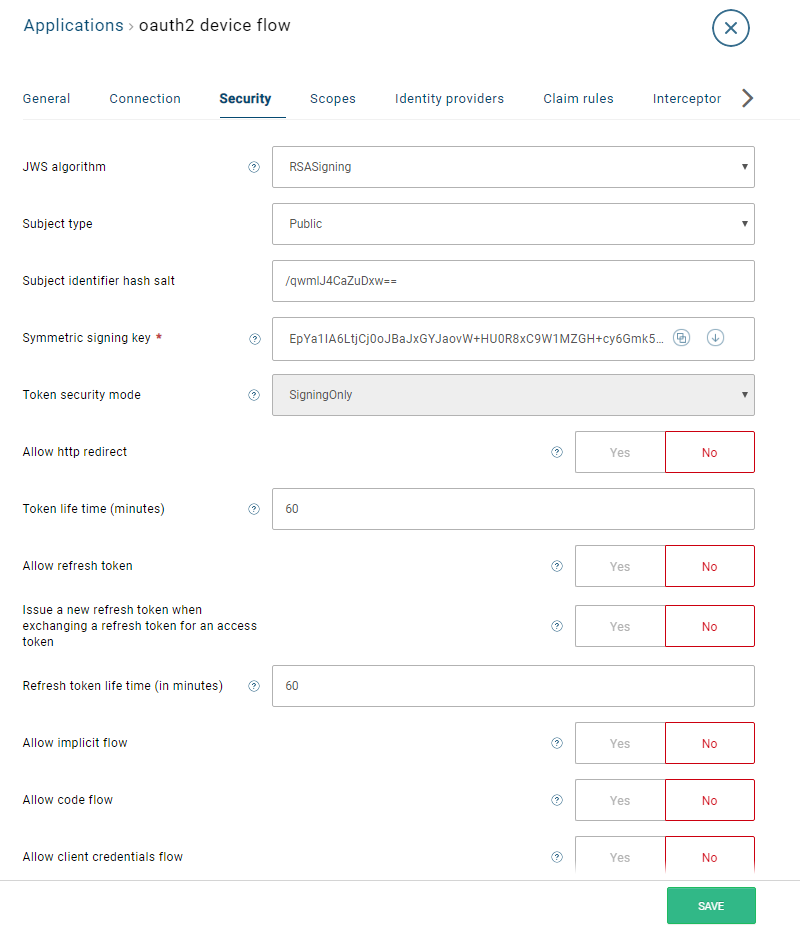Click help icon for Issue a new refresh token
Viewport: 800px width, 930px height.
557,626
